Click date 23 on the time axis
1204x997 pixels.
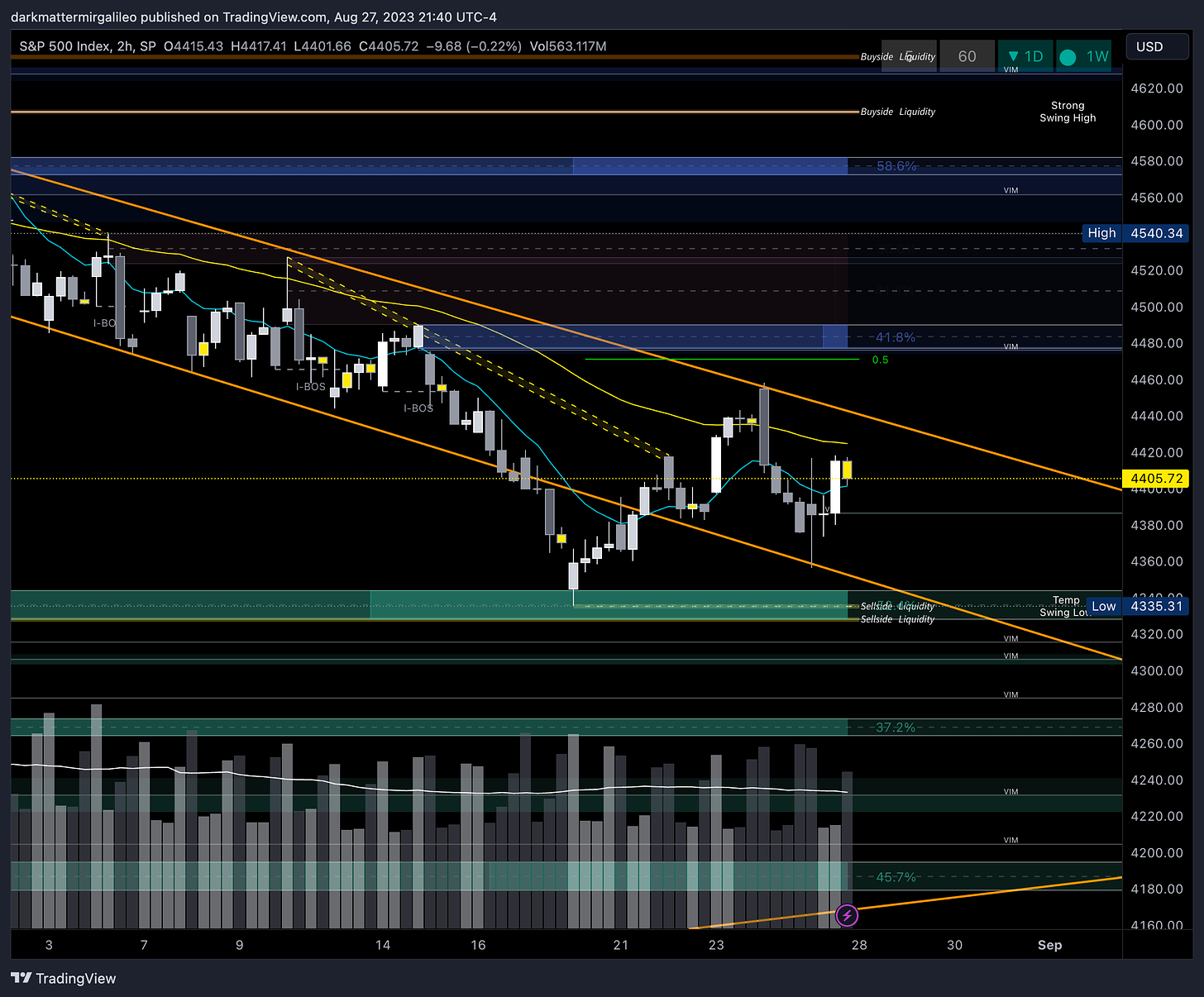click(716, 945)
